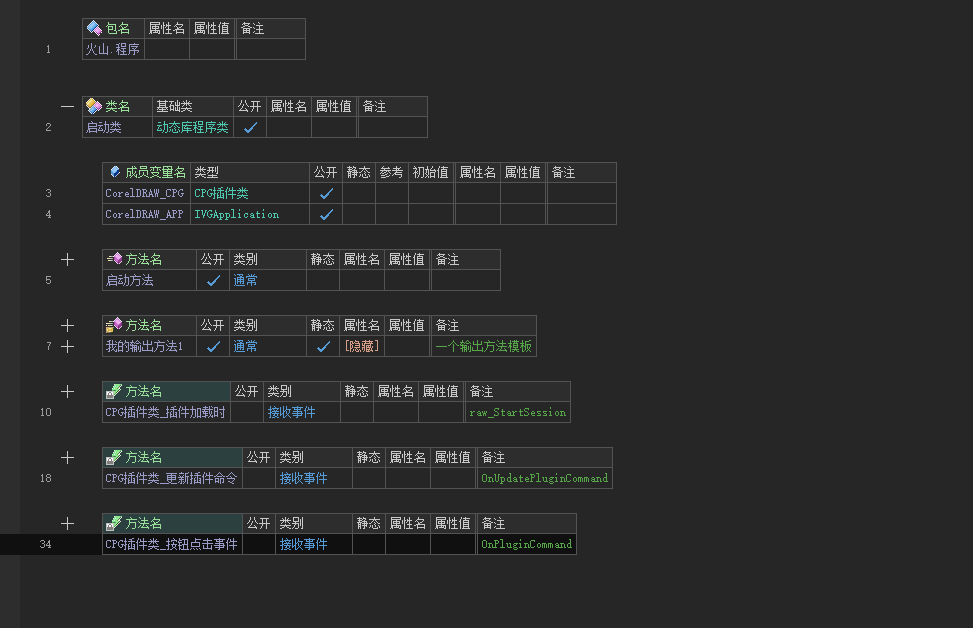
Task: Click the event icon above CPG插件类_插件加载时
Action: pos(114,391)
